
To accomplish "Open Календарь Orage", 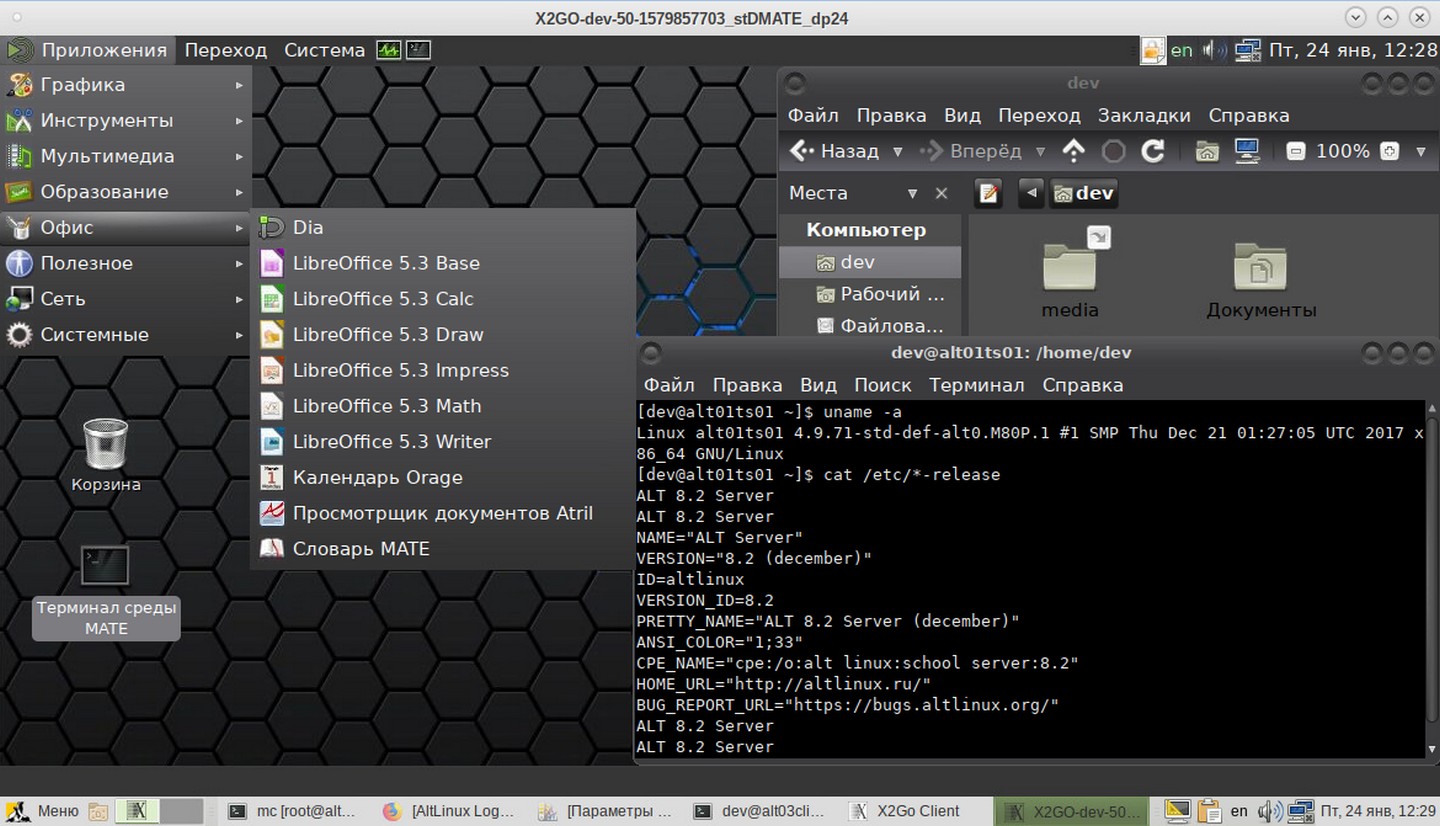I will 443,477.
